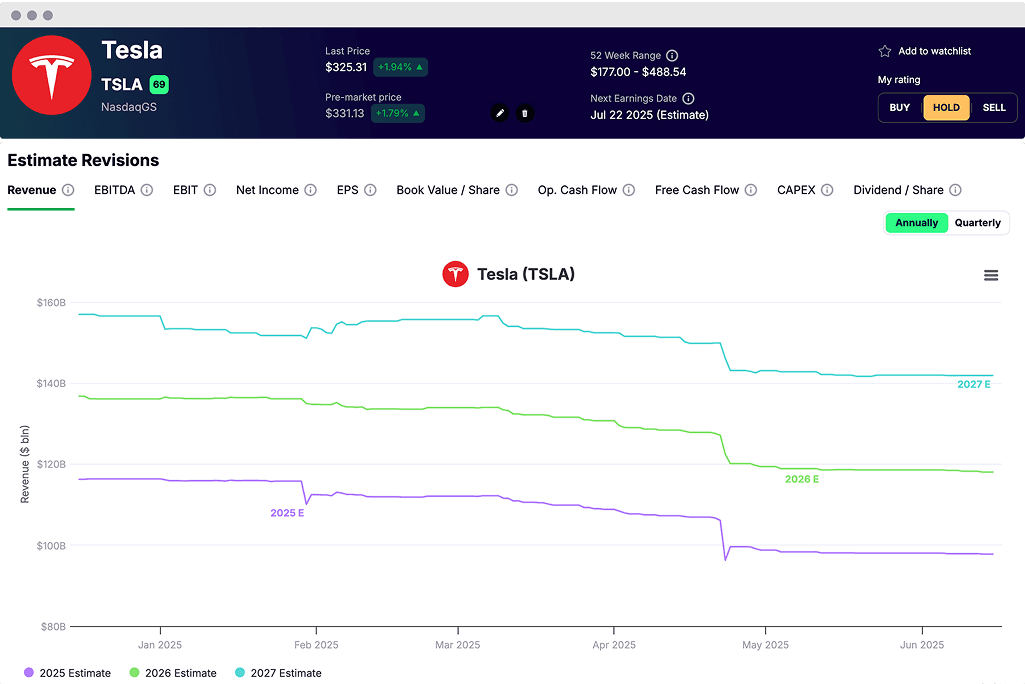Click the 2027 E line label
The height and width of the screenshot is (684, 1025).
pyautogui.click(x=974, y=385)
